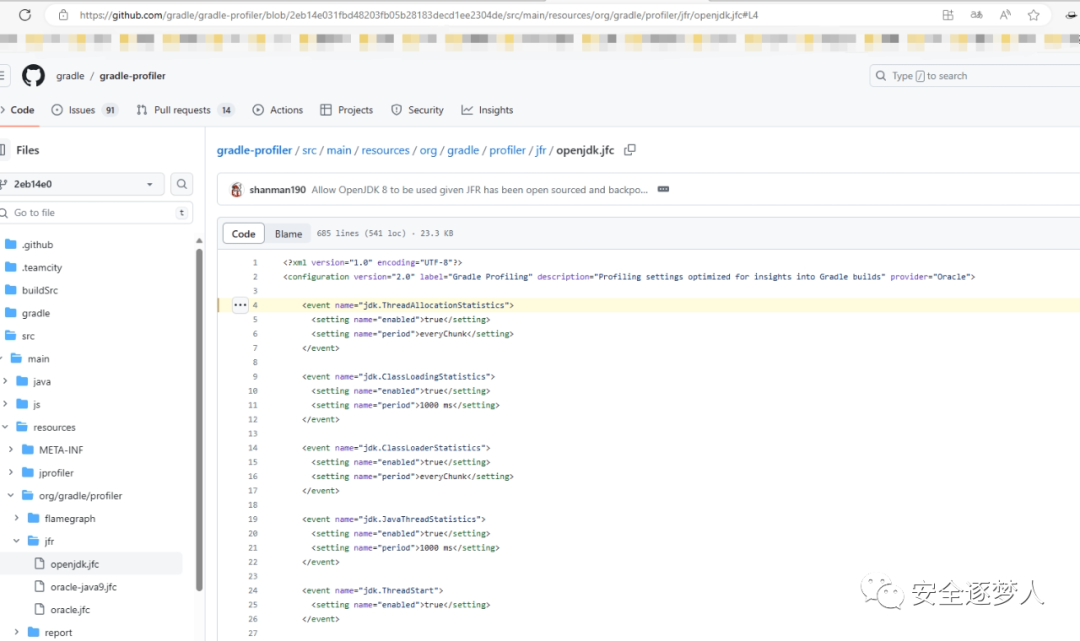
Task: Open the 2eb14e0 branch selector dropdown
Action: coord(81,184)
